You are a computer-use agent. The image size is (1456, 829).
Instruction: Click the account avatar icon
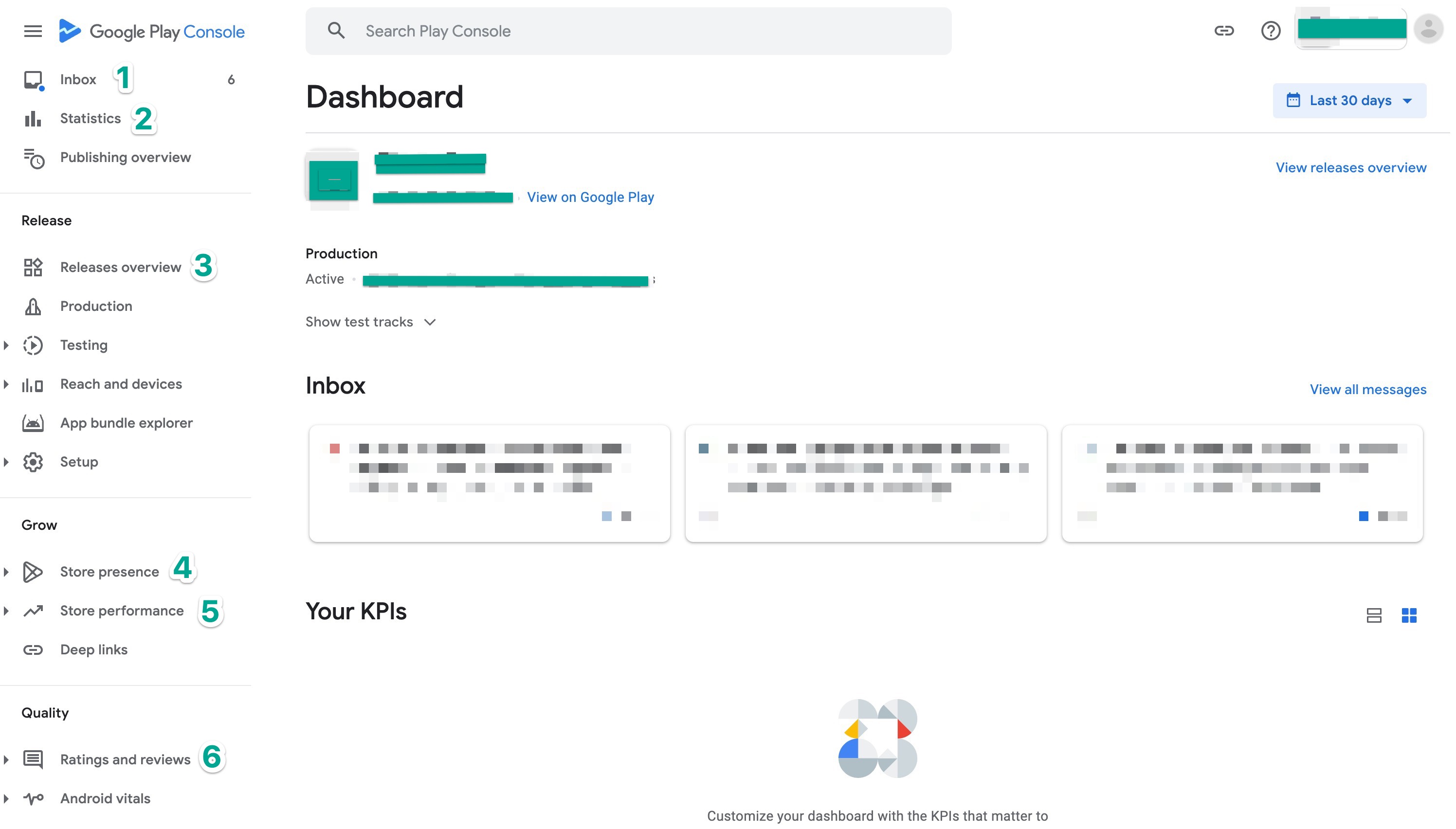coord(1428,29)
